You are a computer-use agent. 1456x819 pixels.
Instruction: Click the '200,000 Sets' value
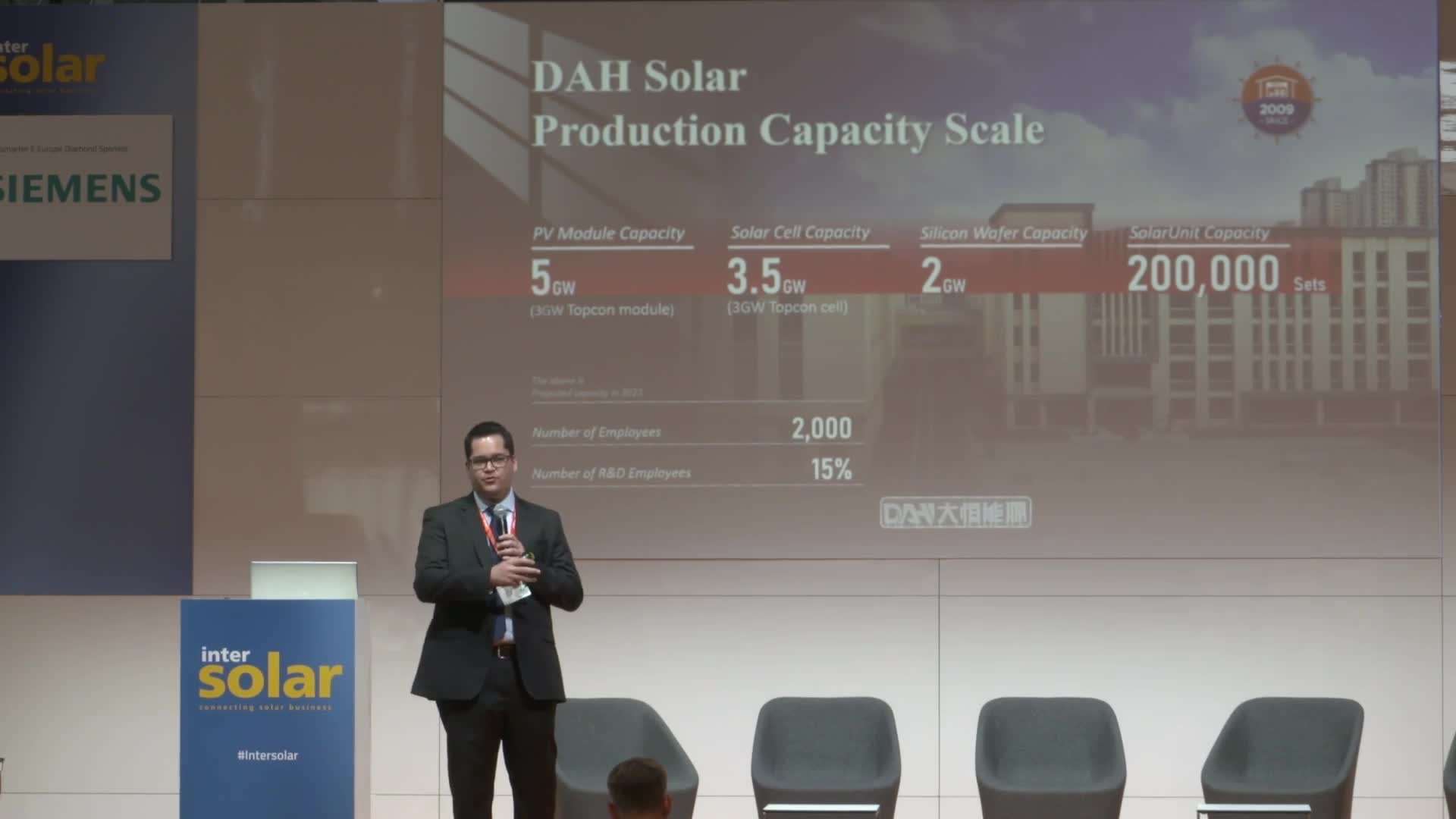pyautogui.click(x=1226, y=275)
